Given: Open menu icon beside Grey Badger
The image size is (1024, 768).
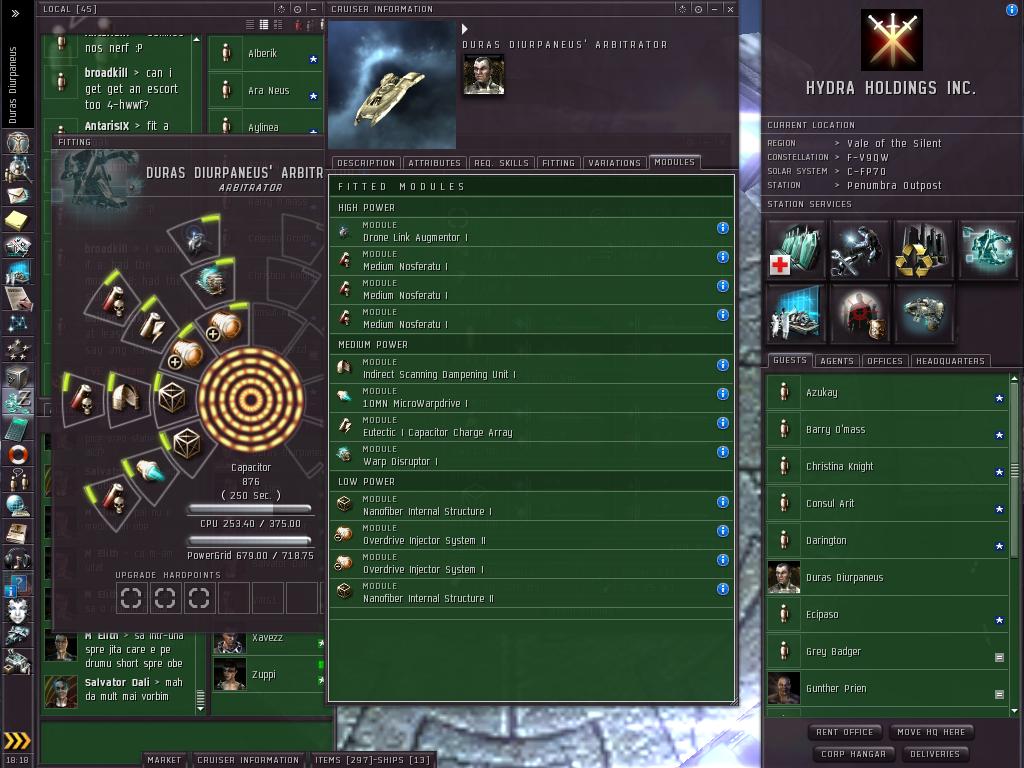Looking at the screenshot, I should click(x=999, y=658).
